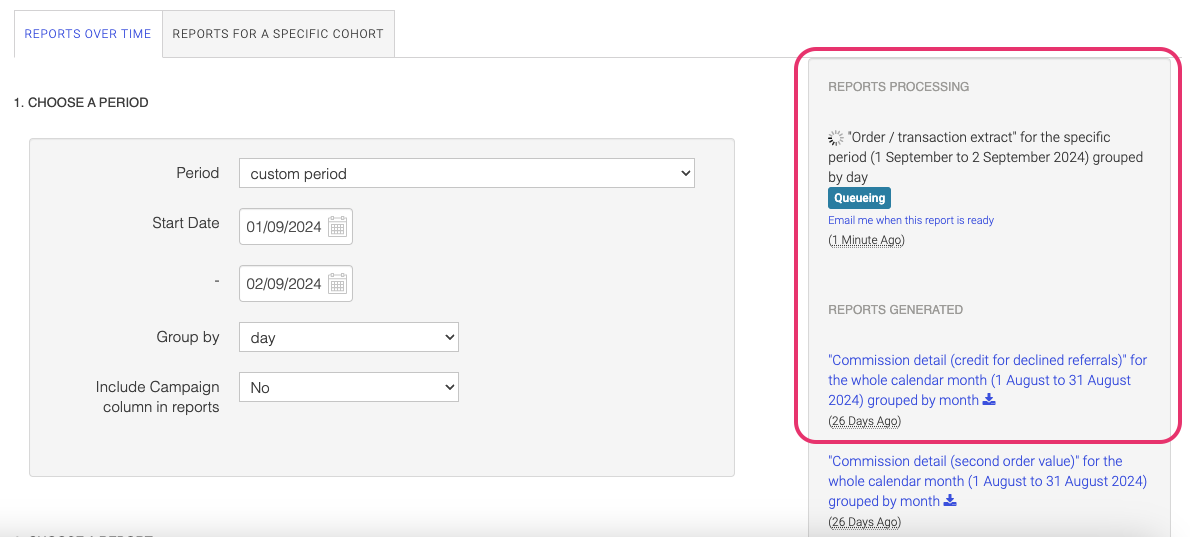Image resolution: width=1190 pixels, height=537 pixels.
Task: Expand the Group by dropdown
Action: (349, 338)
